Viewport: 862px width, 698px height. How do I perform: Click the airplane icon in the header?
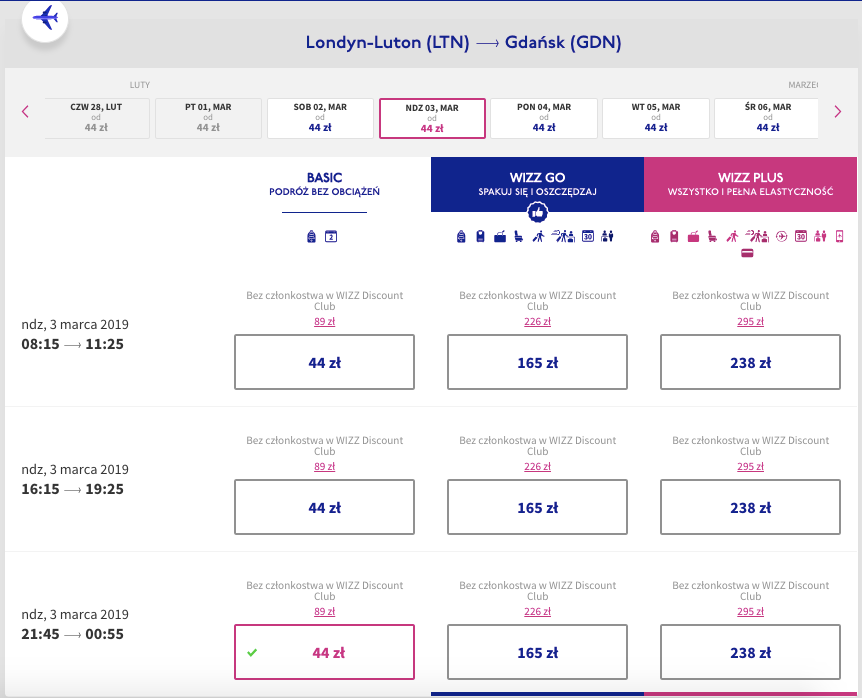click(x=45, y=18)
